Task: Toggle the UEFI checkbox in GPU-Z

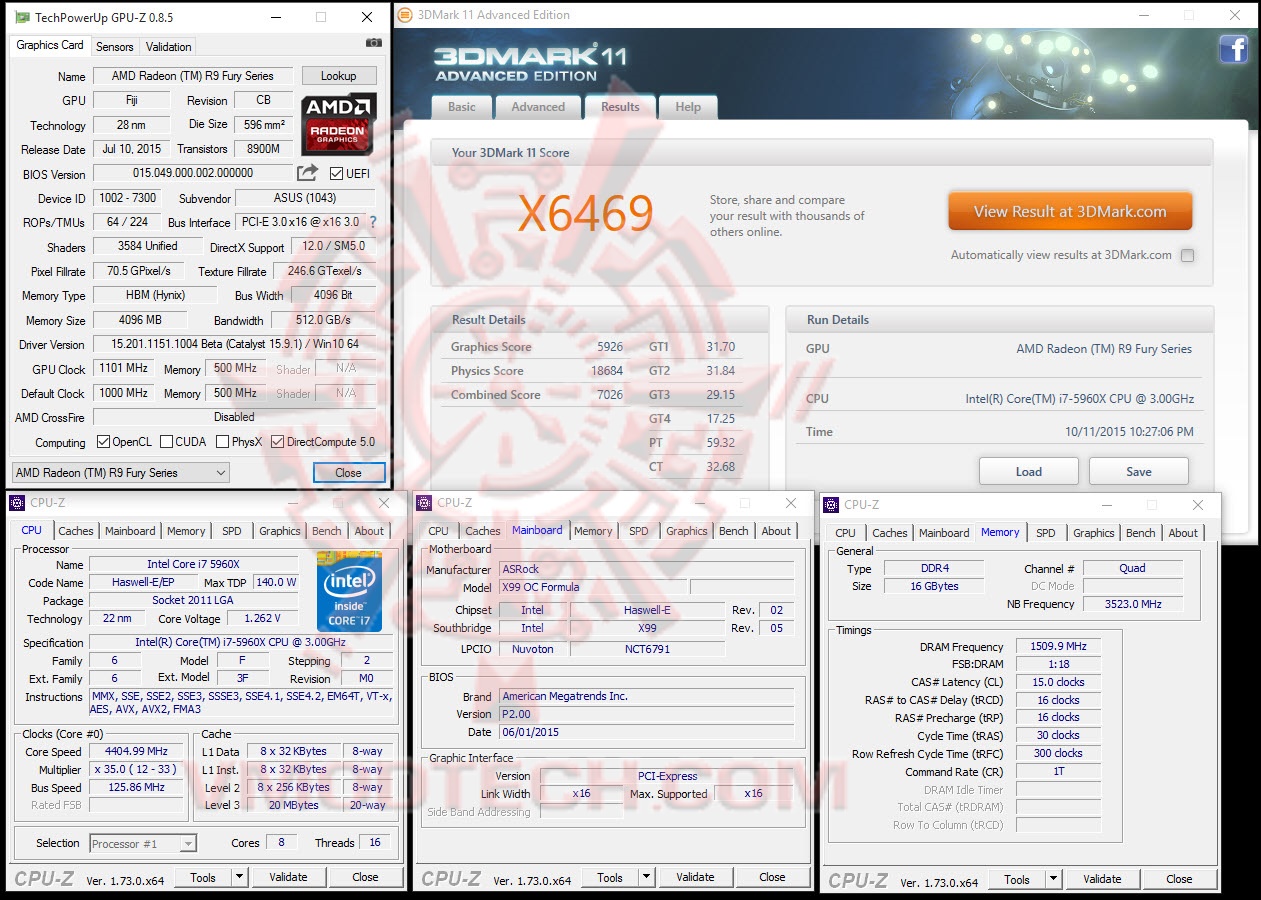Action: (x=335, y=173)
